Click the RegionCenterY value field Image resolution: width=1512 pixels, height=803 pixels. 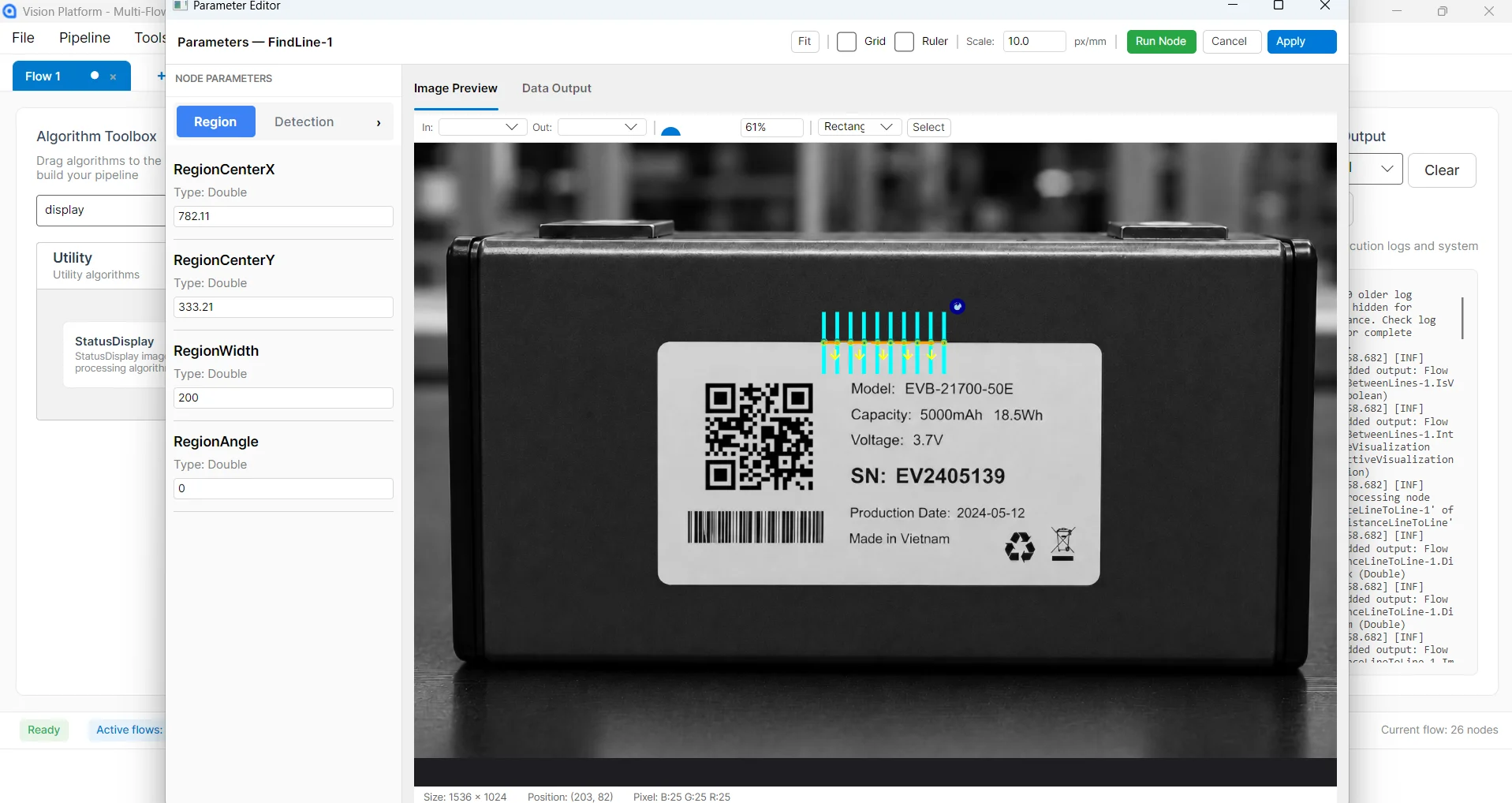click(283, 307)
